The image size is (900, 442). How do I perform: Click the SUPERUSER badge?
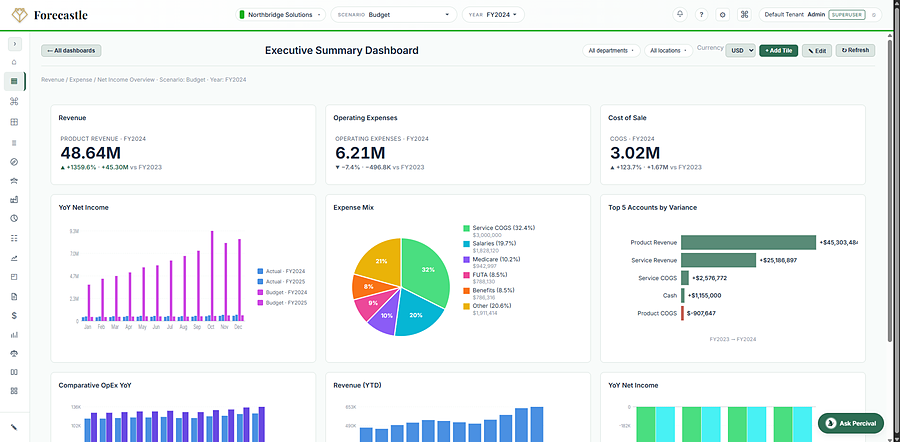point(847,15)
